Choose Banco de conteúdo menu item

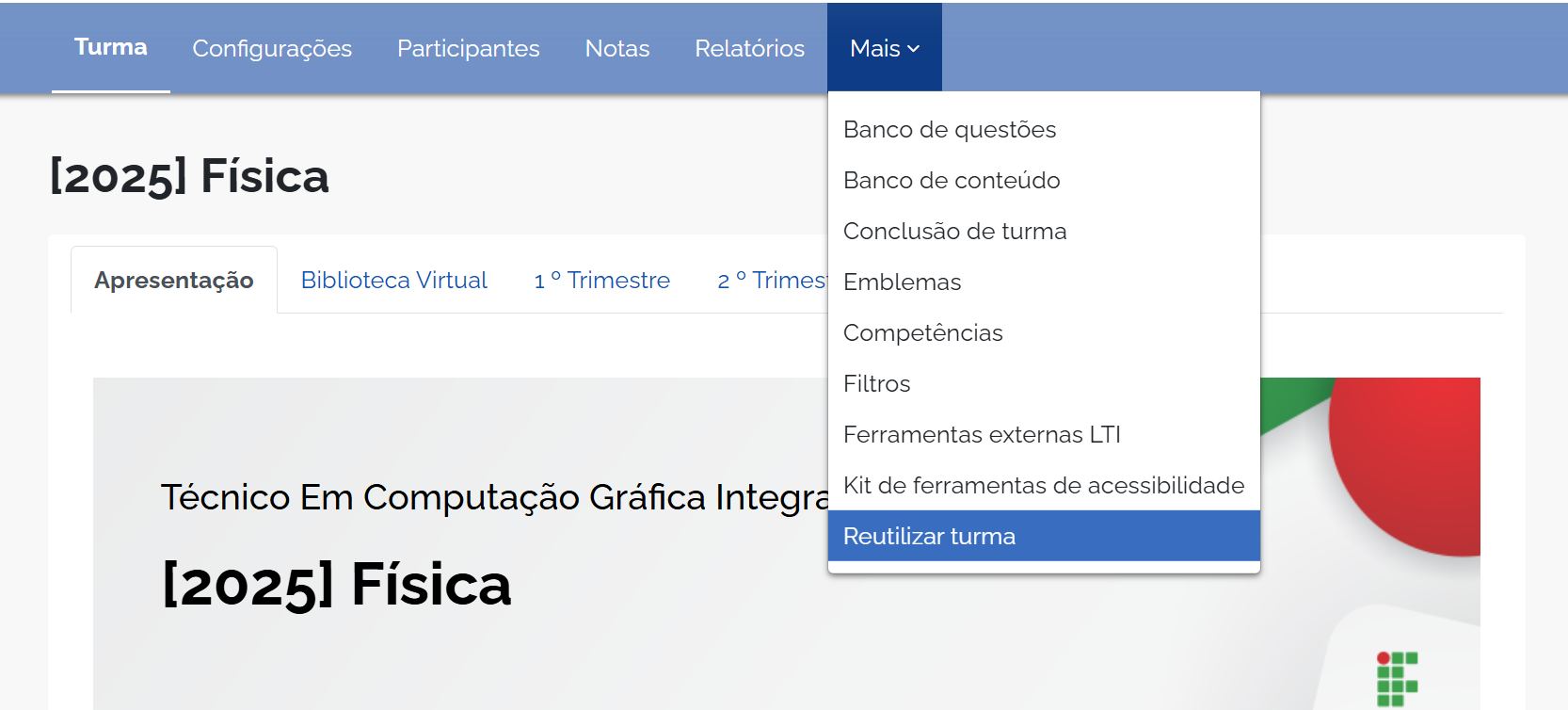pos(952,180)
